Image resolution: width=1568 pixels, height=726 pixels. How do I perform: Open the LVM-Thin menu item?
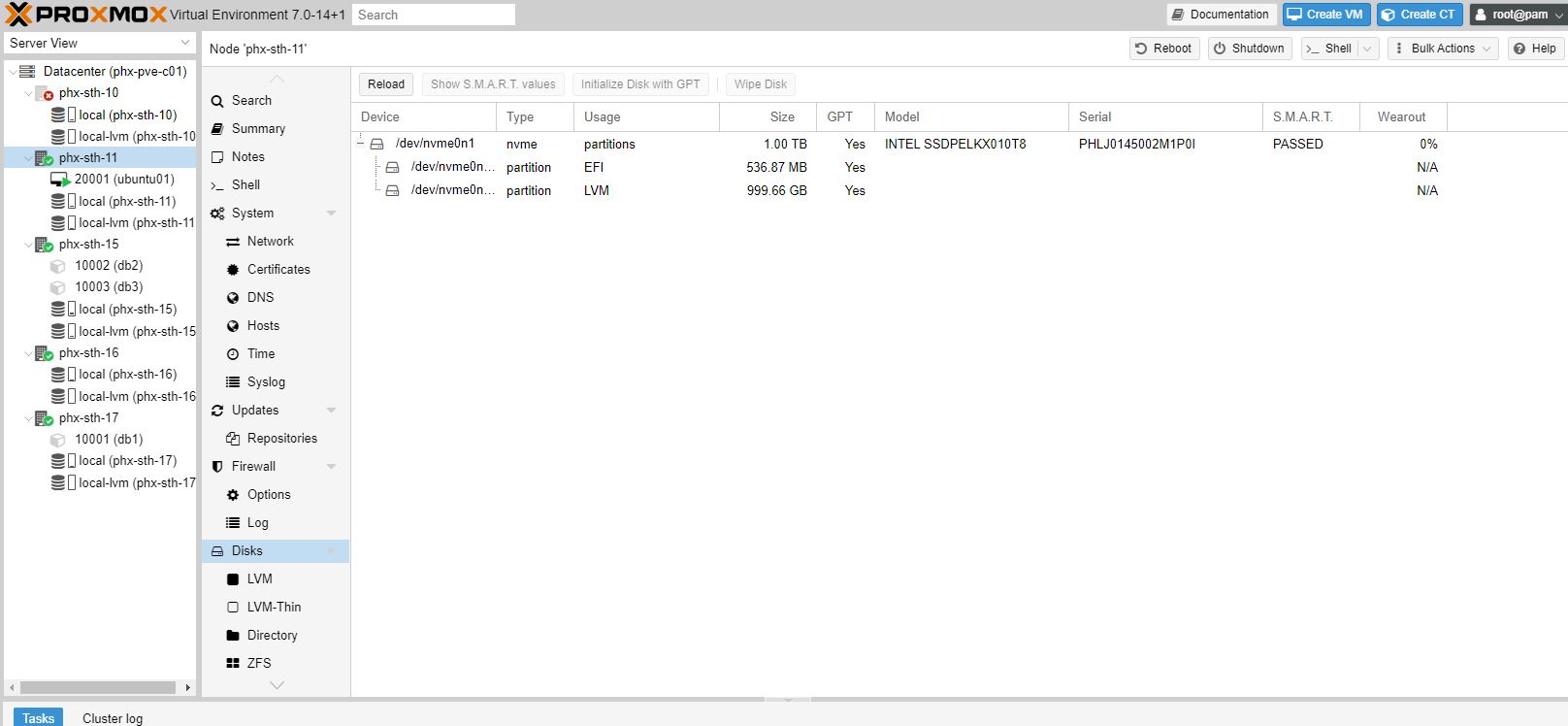pyautogui.click(x=275, y=608)
